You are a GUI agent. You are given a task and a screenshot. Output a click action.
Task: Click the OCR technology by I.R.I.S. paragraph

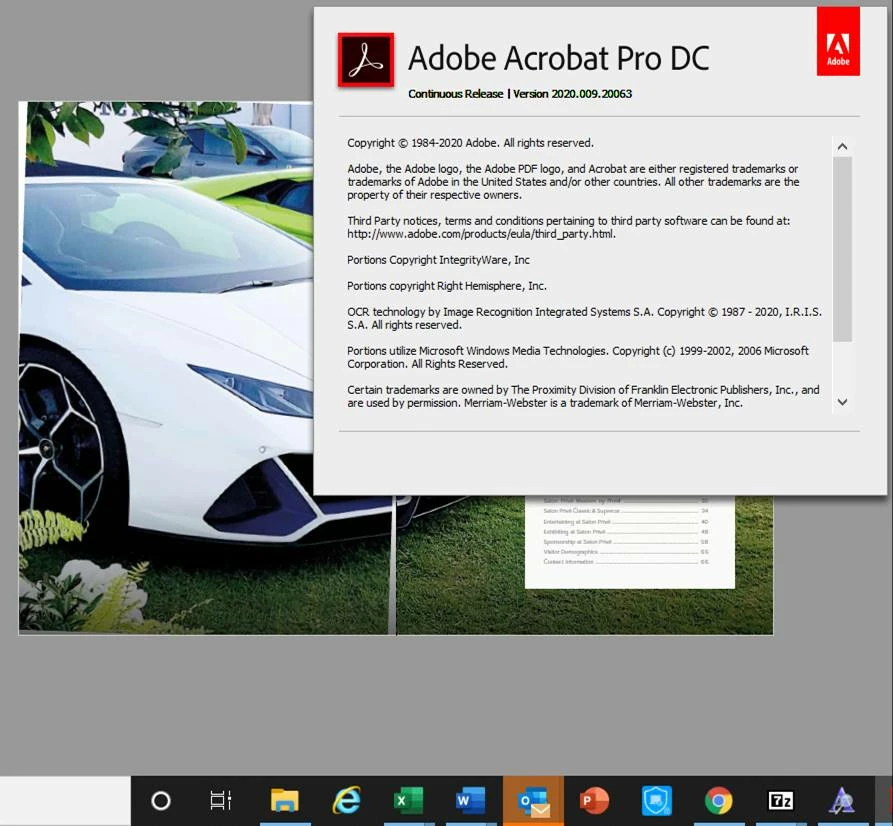pos(584,318)
